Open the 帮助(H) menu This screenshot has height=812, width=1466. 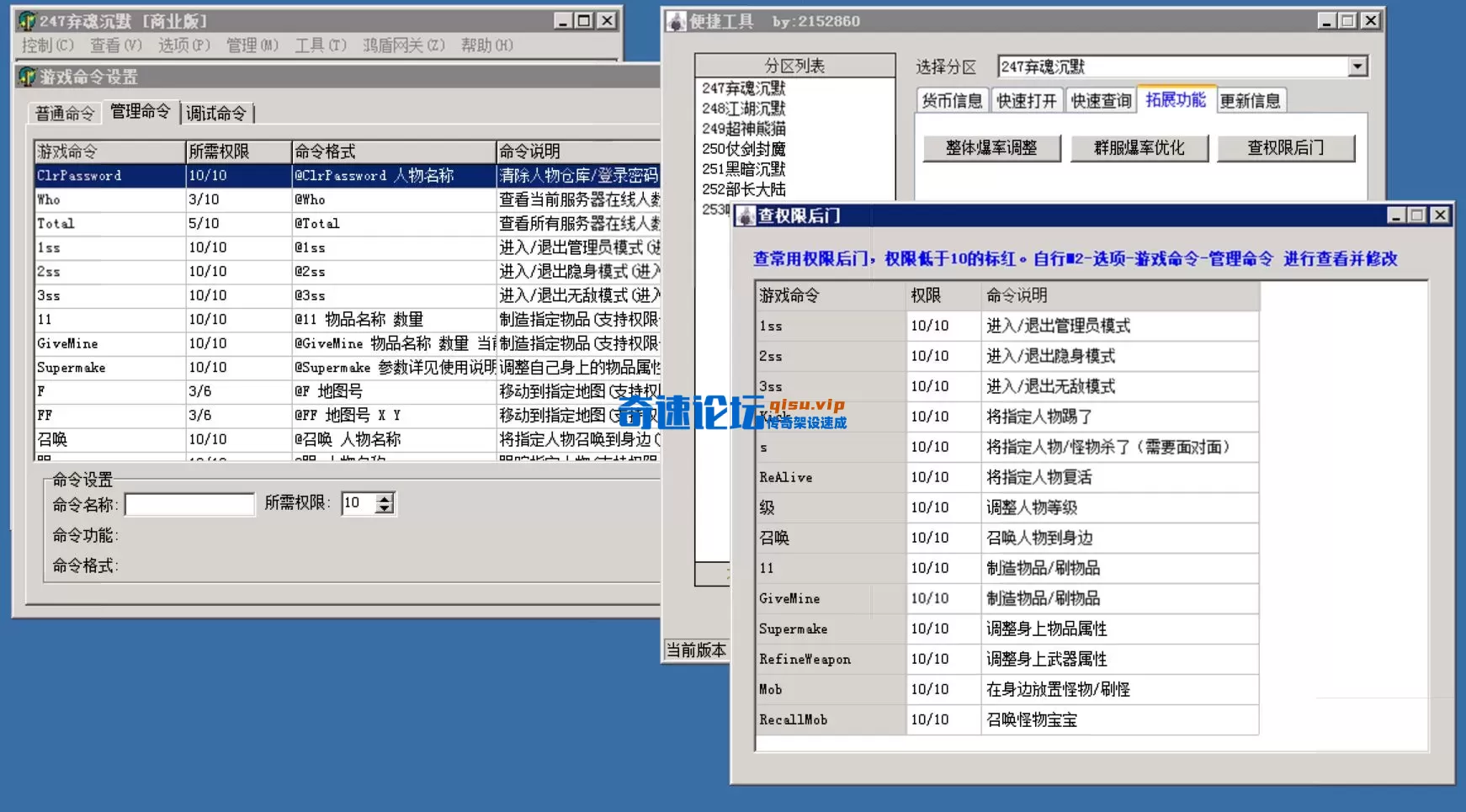click(x=486, y=45)
